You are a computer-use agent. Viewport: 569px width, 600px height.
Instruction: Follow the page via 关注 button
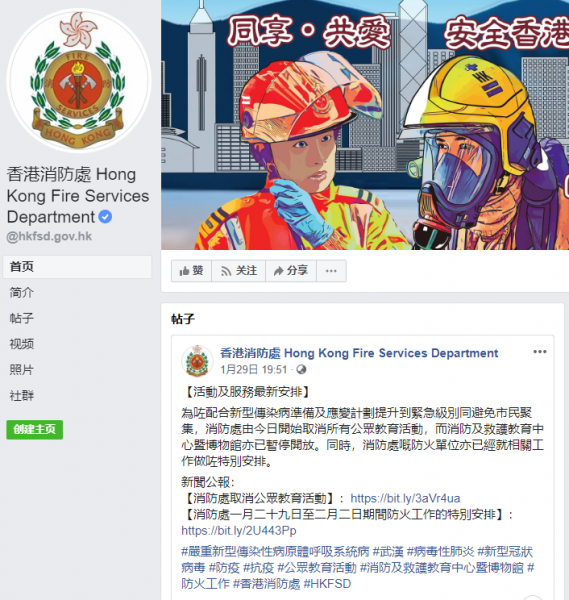pyautogui.click(x=238, y=271)
